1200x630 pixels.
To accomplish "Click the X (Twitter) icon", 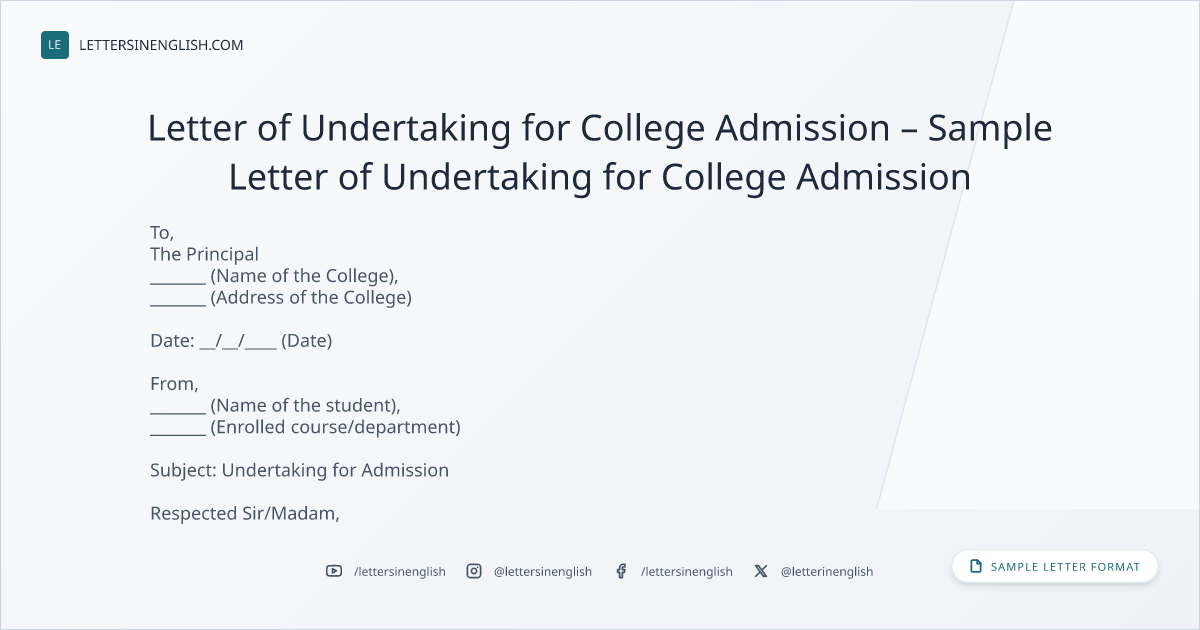I will tap(761, 571).
